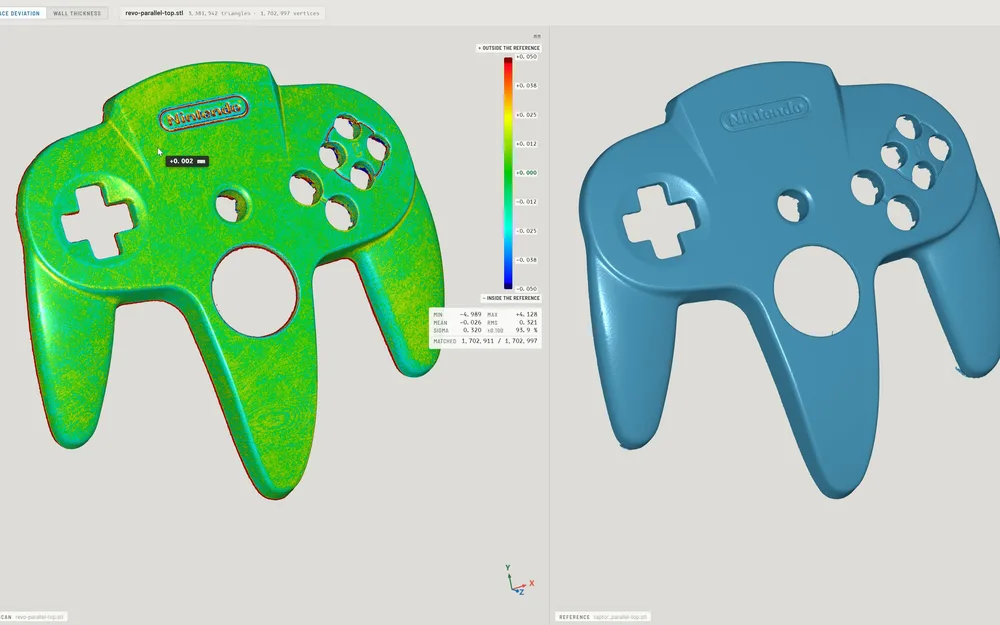Click the Outside the Reference legend label
The height and width of the screenshot is (625, 1000).
coord(509,48)
